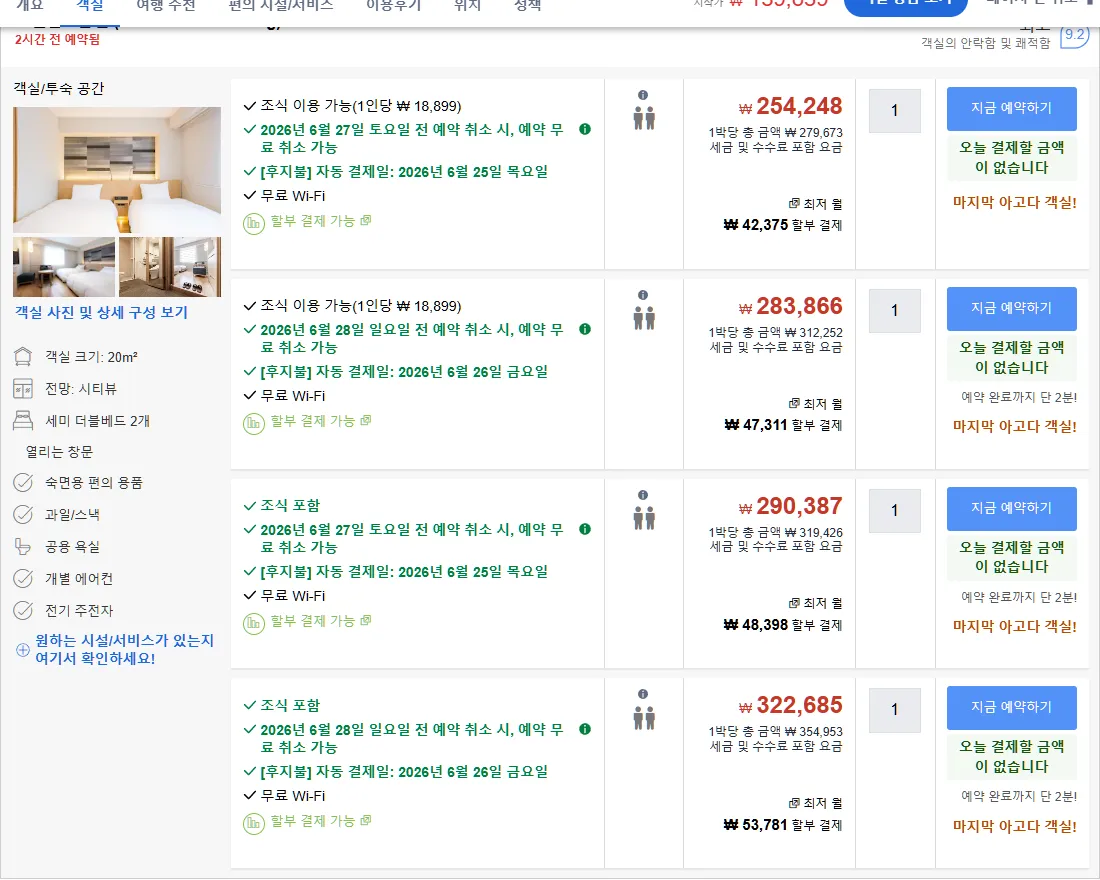Book the ₩322,685 rate with 지금 예약하기
The image size is (1100, 880).
1012,708
